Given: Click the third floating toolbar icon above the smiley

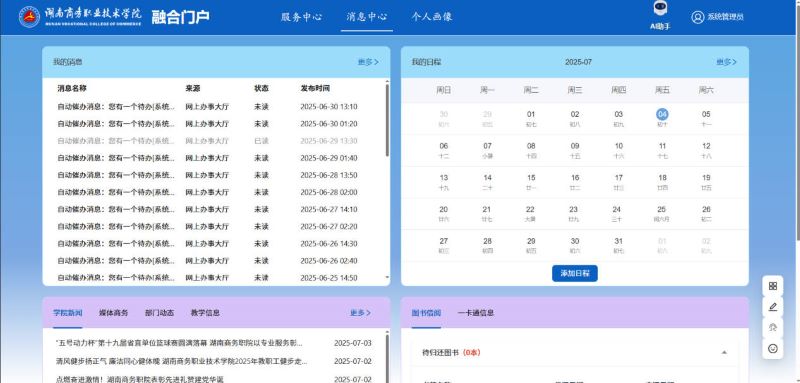Looking at the screenshot, I should (772, 328).
